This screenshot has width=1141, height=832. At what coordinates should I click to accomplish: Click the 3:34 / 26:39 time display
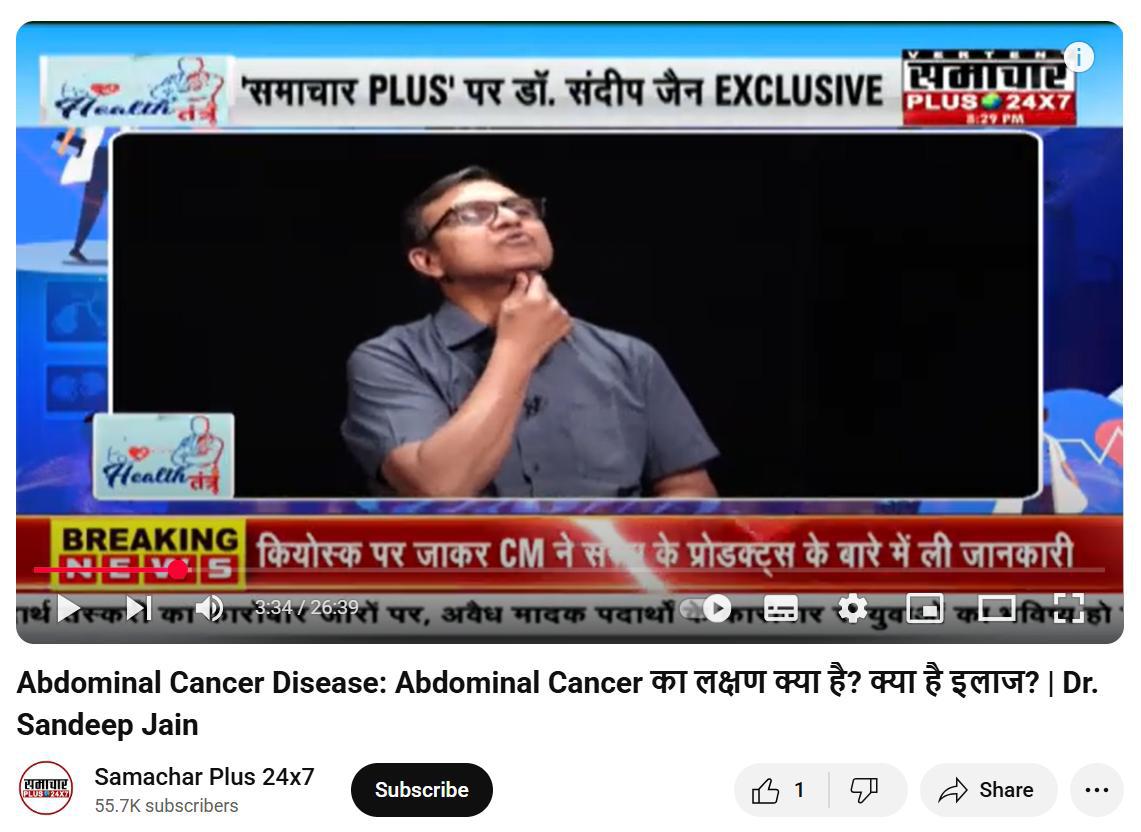(306, 607)
